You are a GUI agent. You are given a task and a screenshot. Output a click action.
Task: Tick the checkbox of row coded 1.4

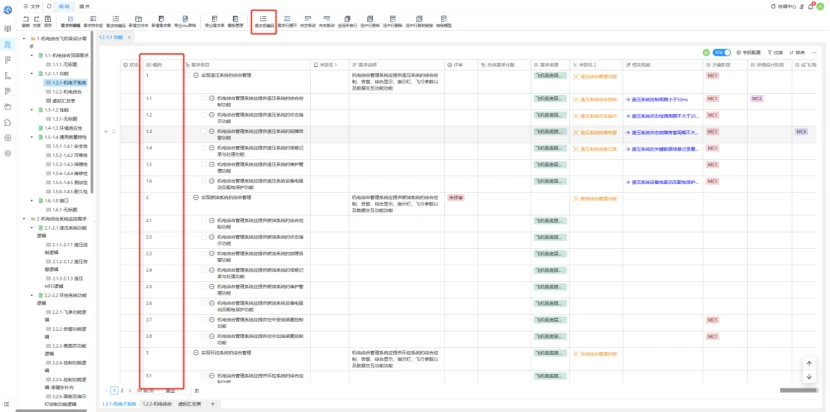pyautogui.click(x=204, y=148)
